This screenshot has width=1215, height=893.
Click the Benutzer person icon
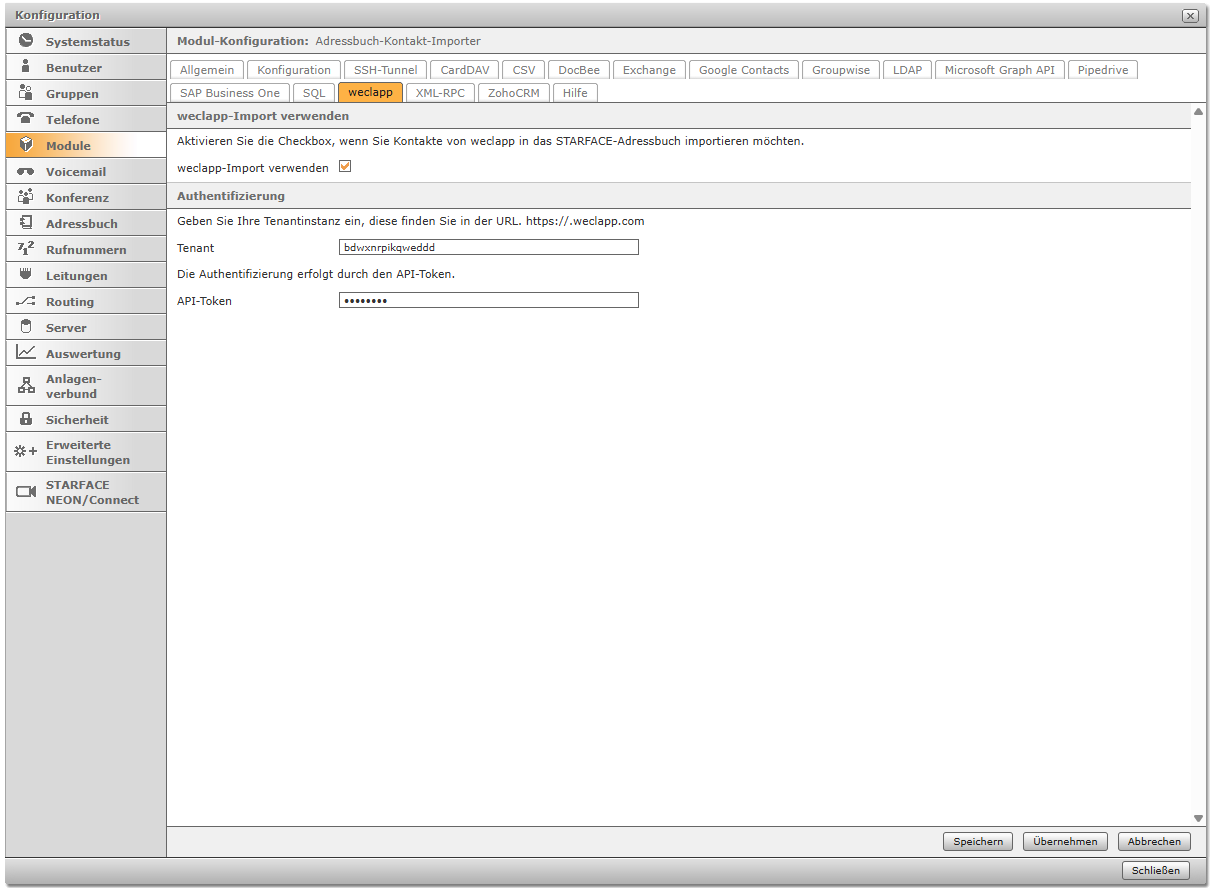[x=26, y=67]
